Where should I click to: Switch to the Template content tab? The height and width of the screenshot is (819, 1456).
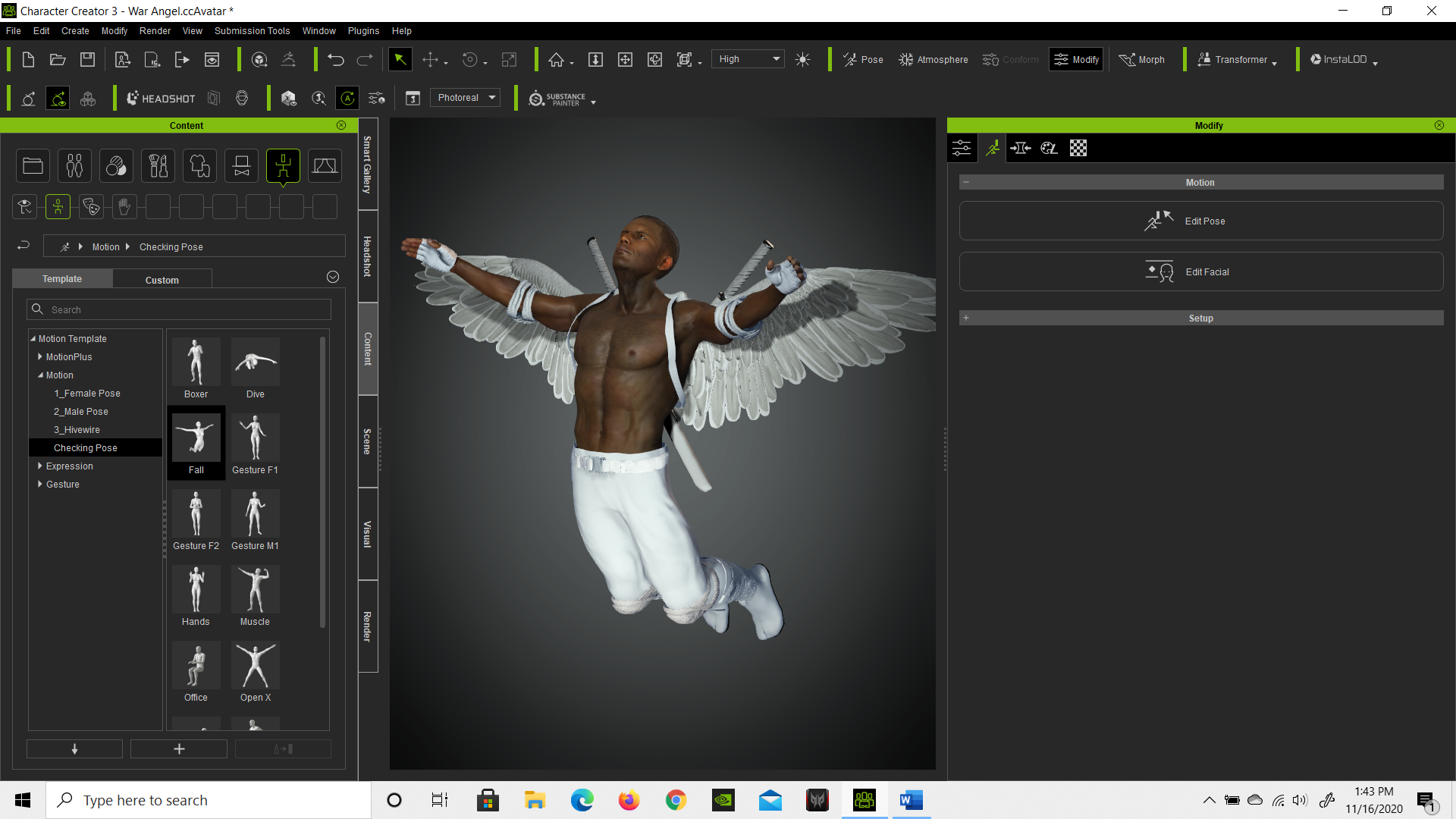coord(62,279)
